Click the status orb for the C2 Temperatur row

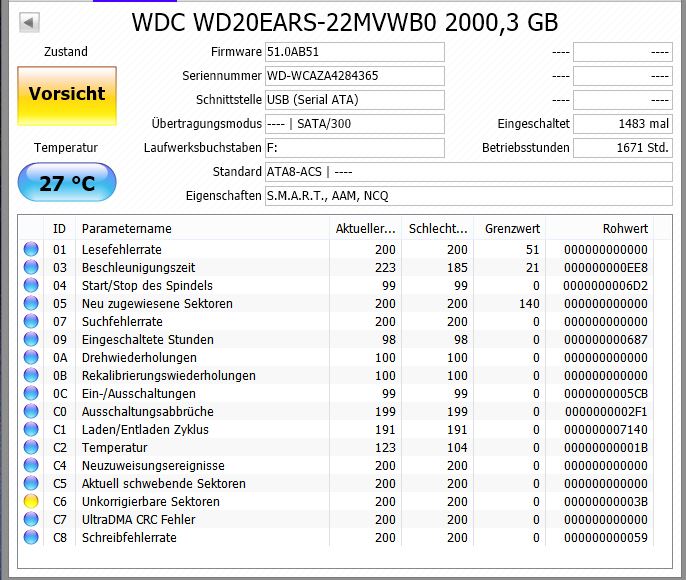(31, 447)
